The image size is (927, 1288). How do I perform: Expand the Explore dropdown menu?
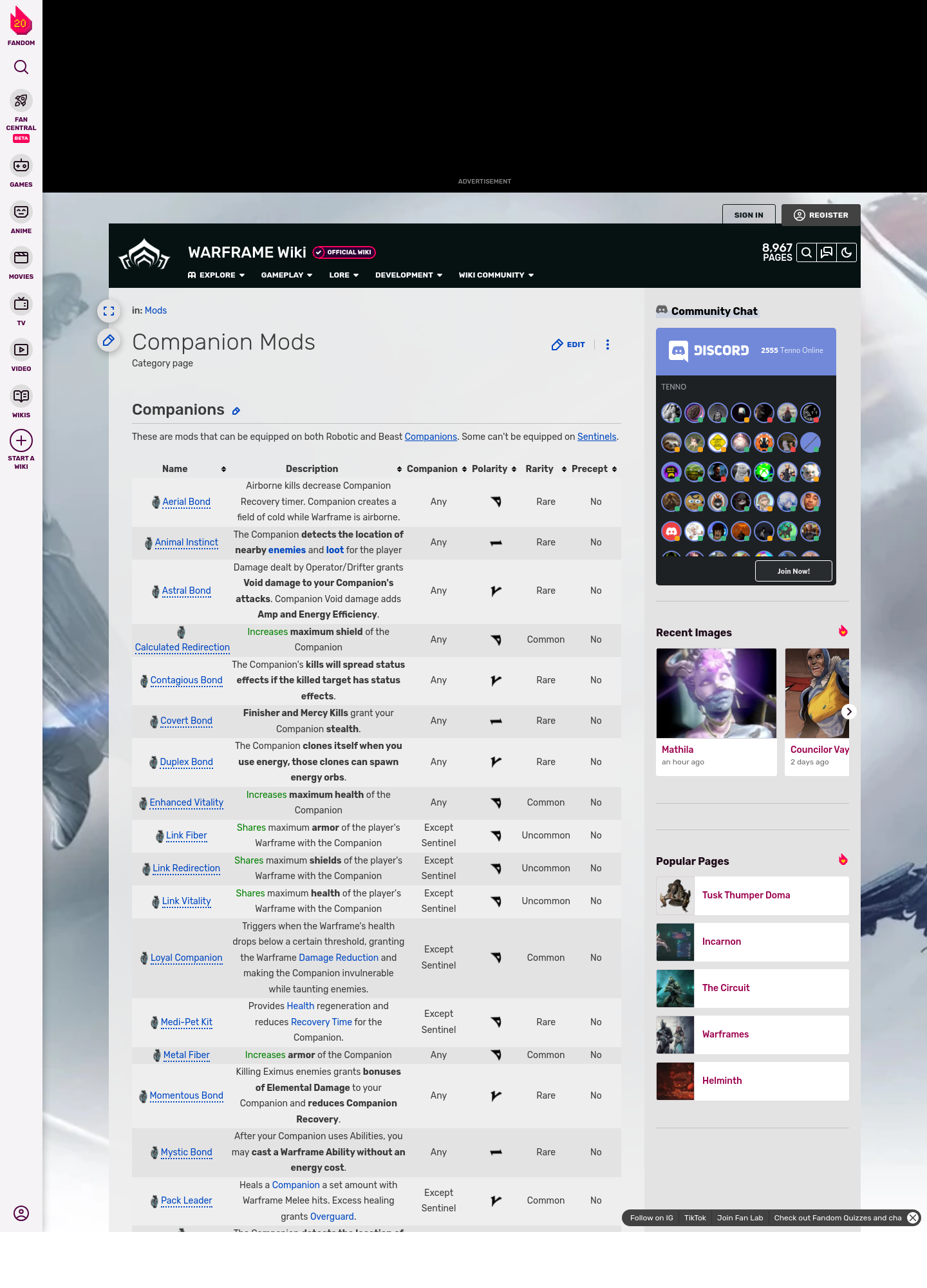[216, 275]
